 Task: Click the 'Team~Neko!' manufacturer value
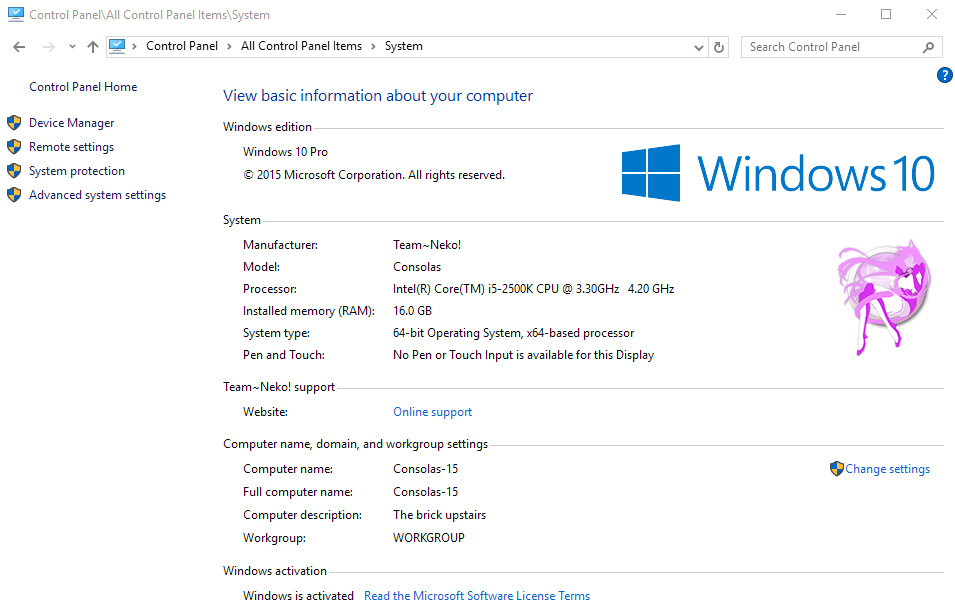tap(427, 245)
